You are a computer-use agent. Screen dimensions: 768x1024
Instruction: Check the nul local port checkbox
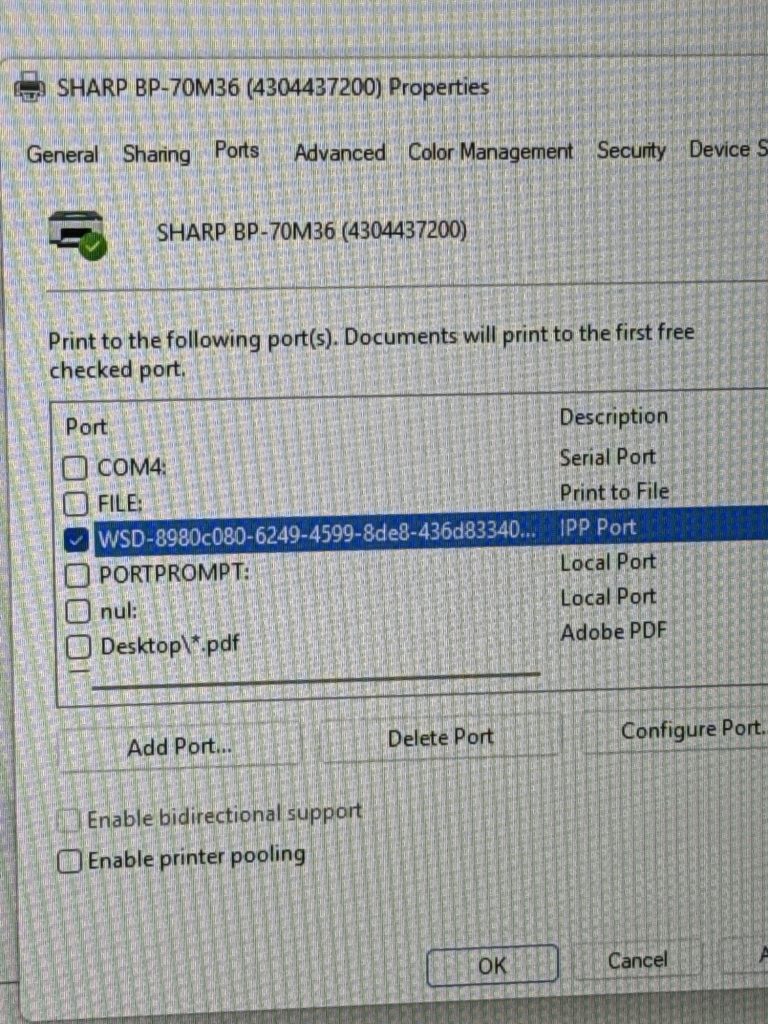[x=77, y=610]
